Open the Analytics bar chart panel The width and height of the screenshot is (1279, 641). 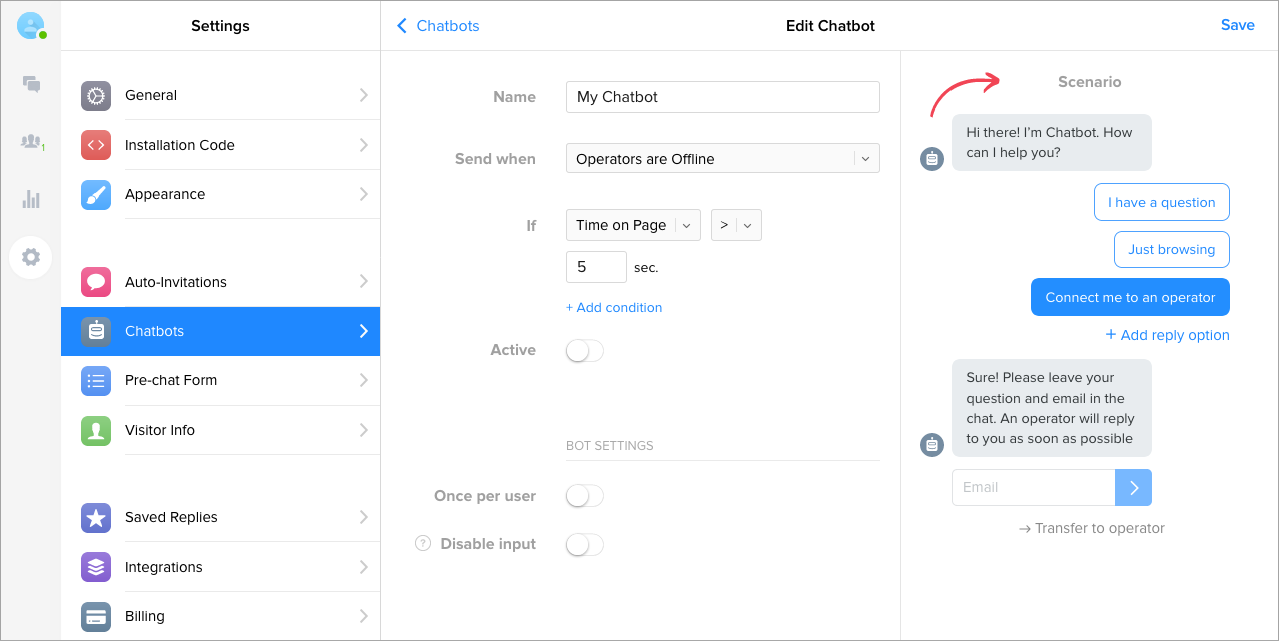tap(31, 199)
